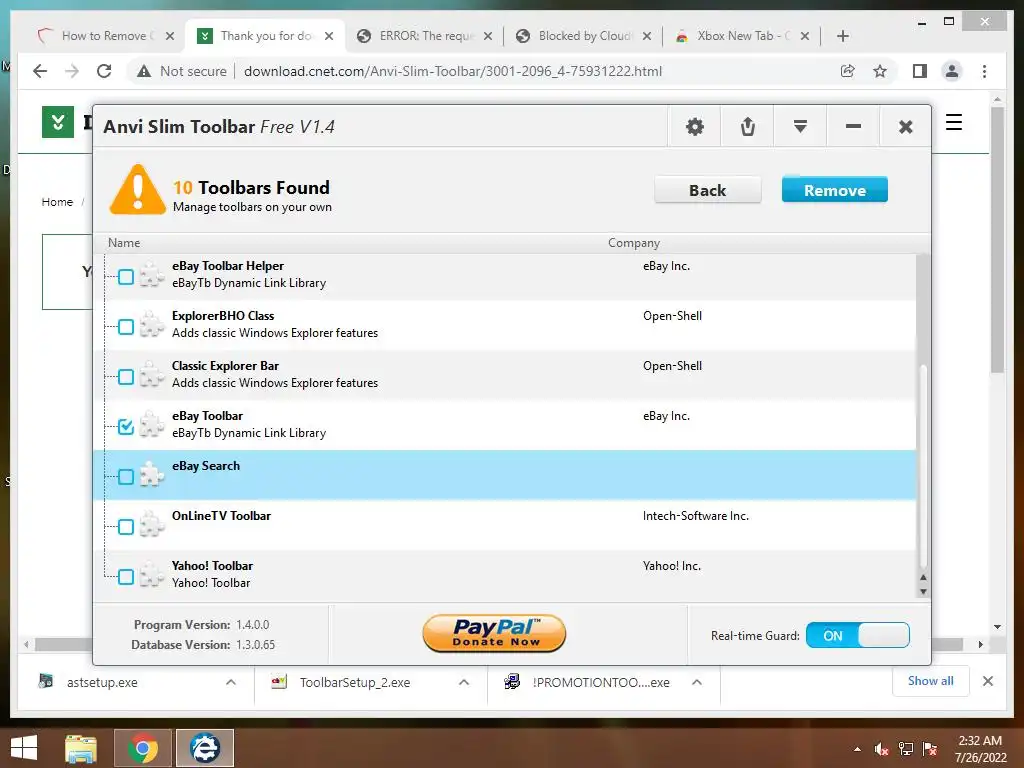Click the muted volume tray icon

point(881,749)
